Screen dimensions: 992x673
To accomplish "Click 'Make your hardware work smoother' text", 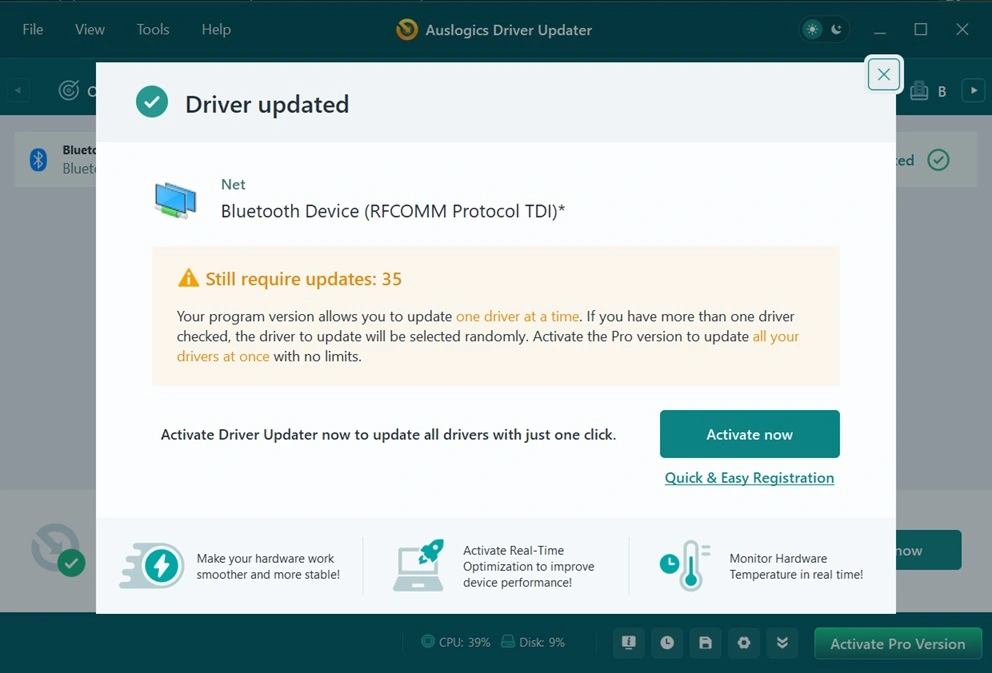I will (268, 566).
